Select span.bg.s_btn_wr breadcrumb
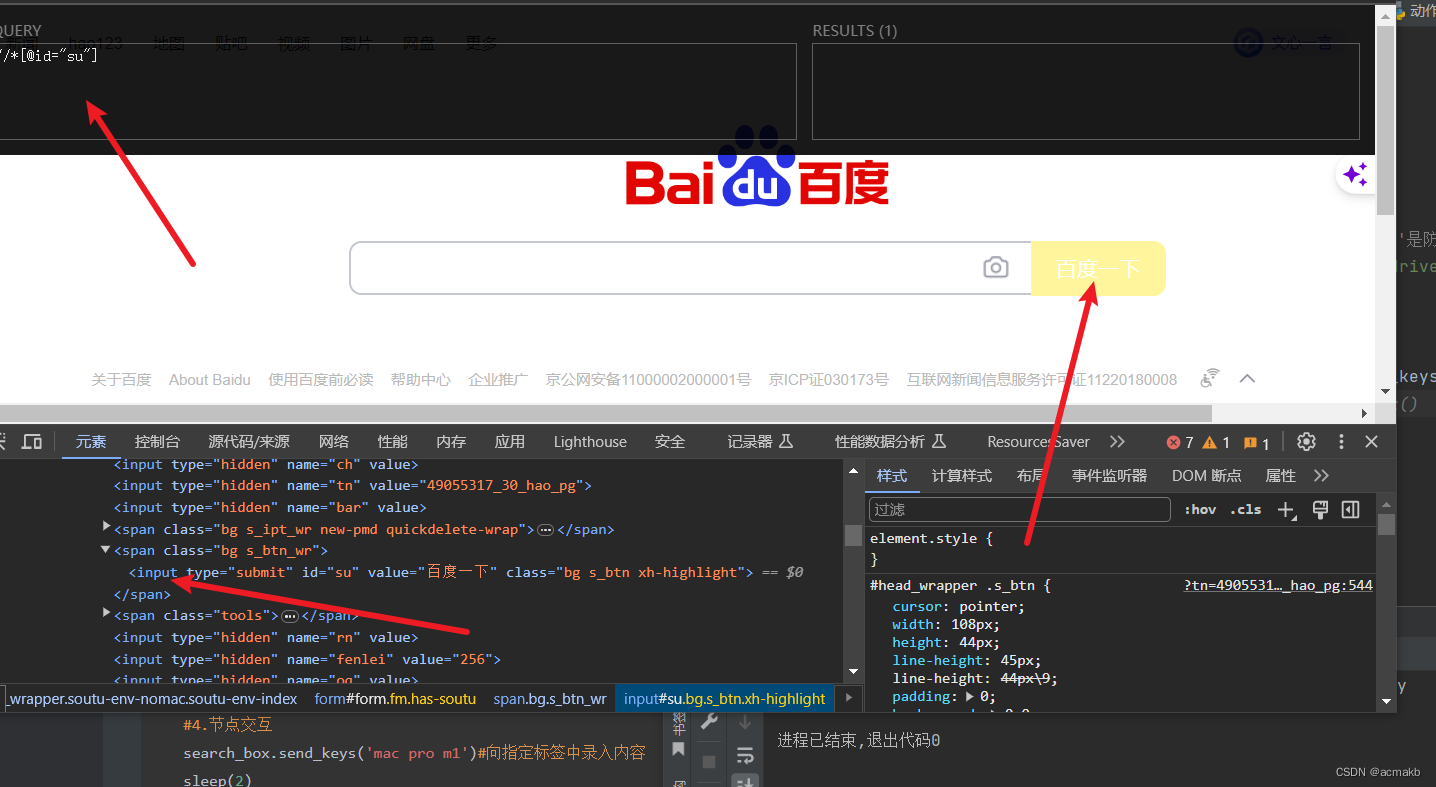This screenshot has height=787, width=1436. [550, 699]
